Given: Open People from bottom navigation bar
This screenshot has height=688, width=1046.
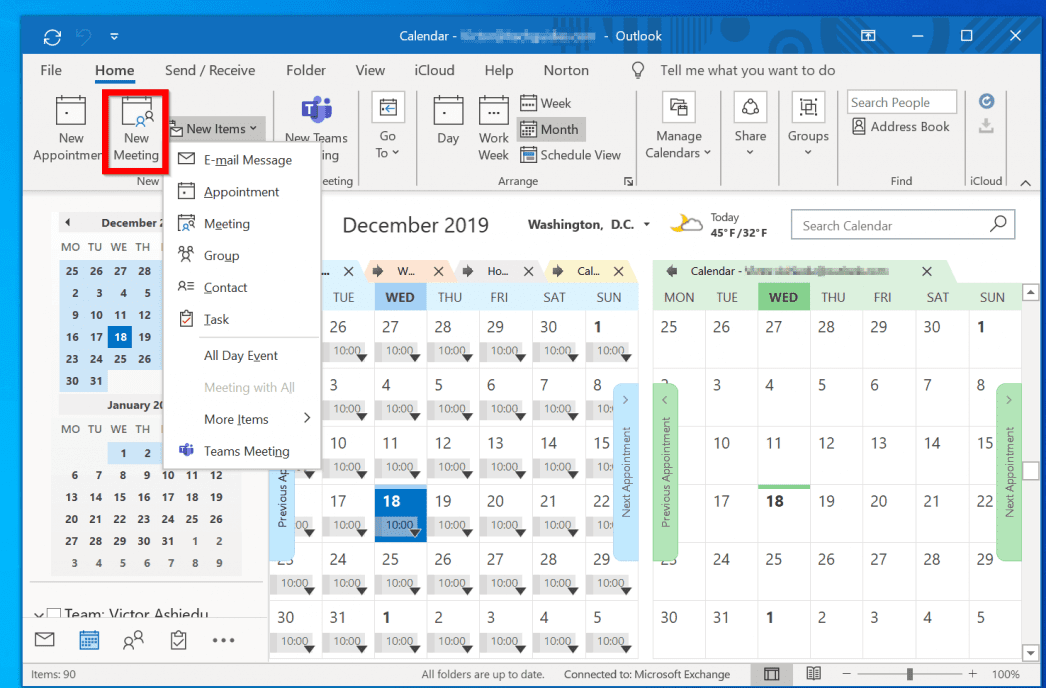Looking at the screenshot, I should pos(133,640).
